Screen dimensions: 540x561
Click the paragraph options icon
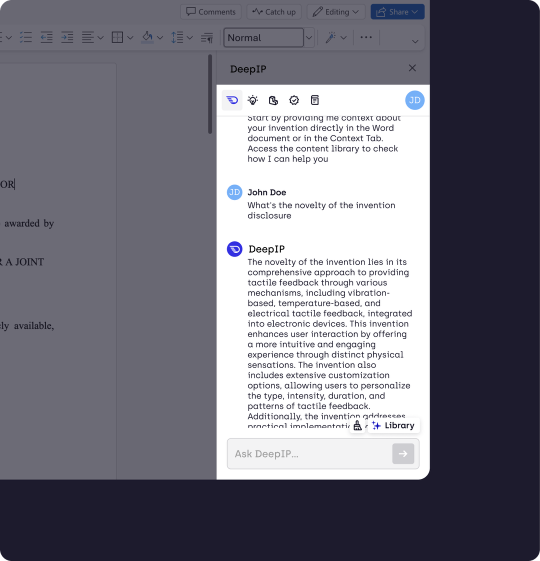click(x=207, y=38)
